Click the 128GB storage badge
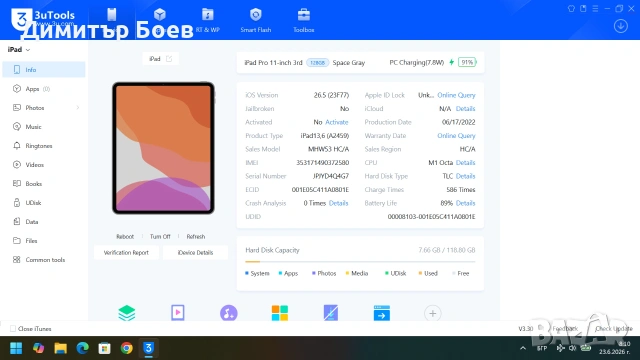This screenshot has height=360, width=640. 318,62
